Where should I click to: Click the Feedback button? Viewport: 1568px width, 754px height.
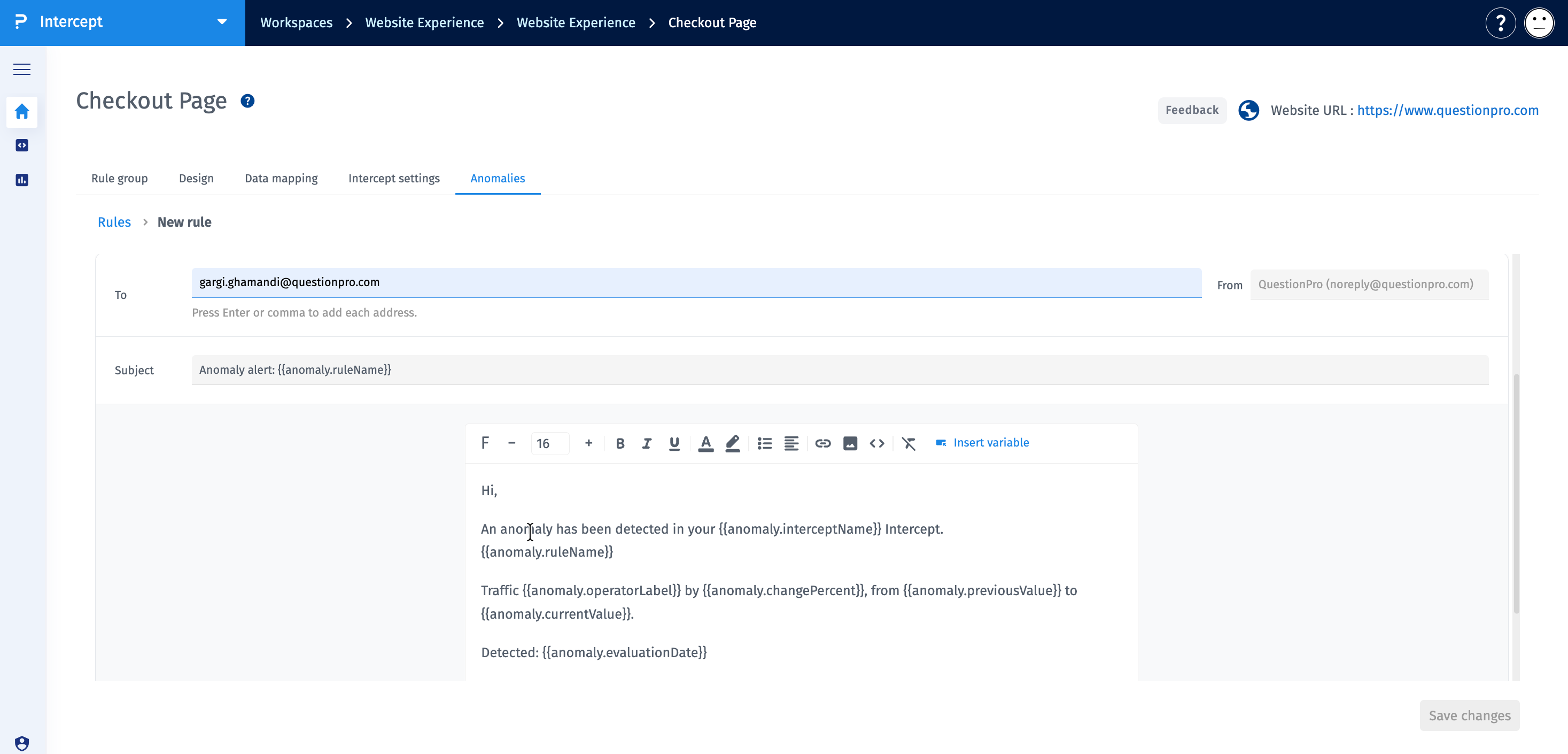coord(1191,110)
